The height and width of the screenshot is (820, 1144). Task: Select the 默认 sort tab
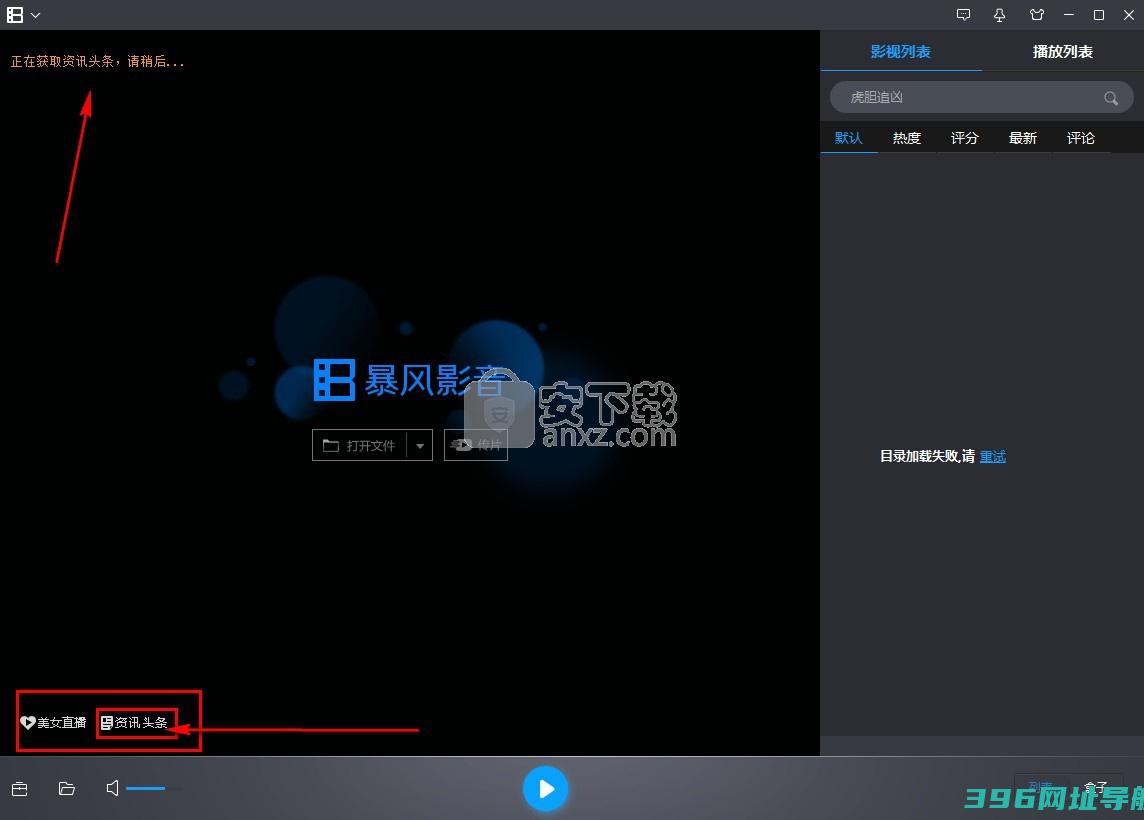click(849, 138)
